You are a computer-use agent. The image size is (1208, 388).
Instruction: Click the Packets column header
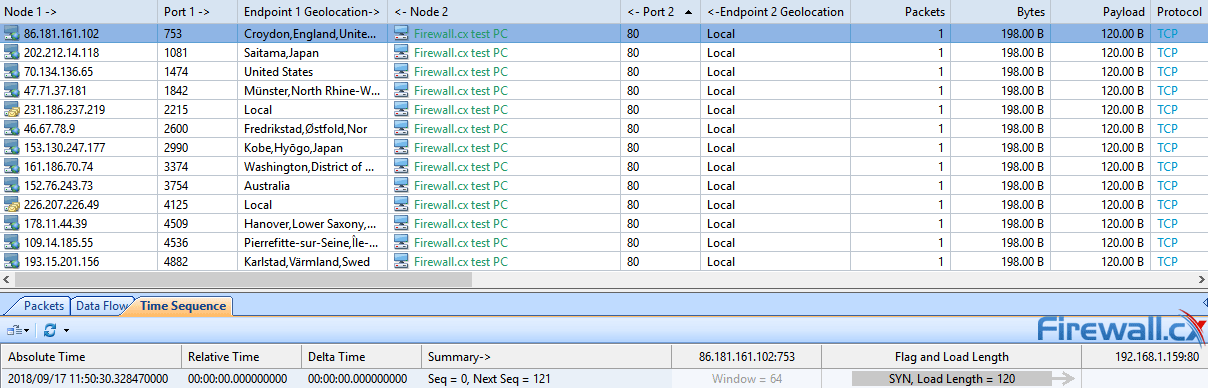900,12
